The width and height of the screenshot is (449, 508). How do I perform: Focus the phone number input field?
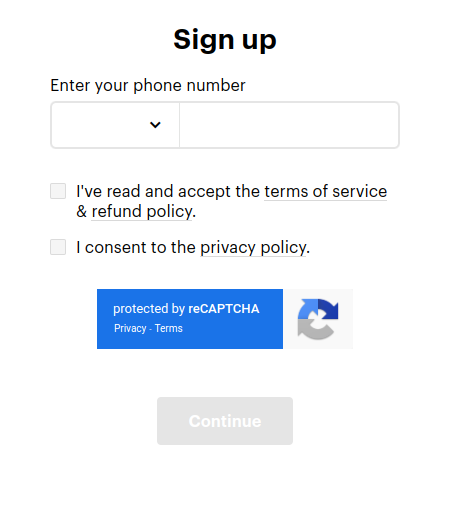pyautogui.click(x=289, y=125)
